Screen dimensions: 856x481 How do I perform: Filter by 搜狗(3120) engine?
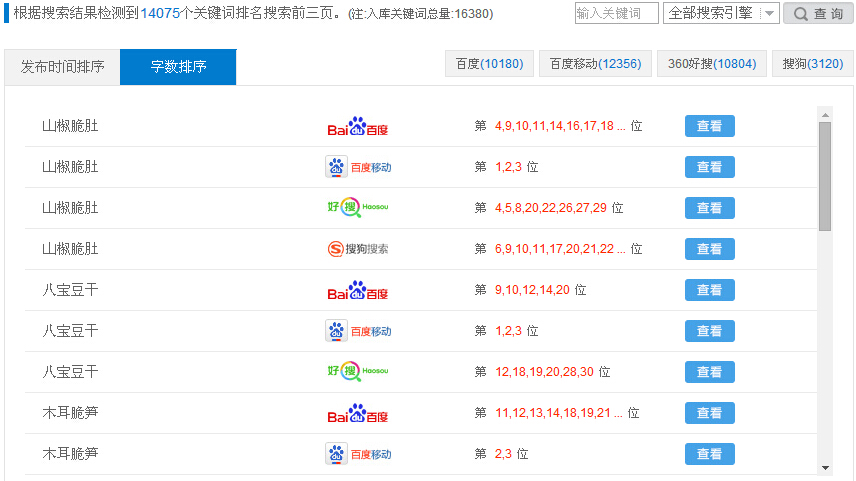click(812, 64)
